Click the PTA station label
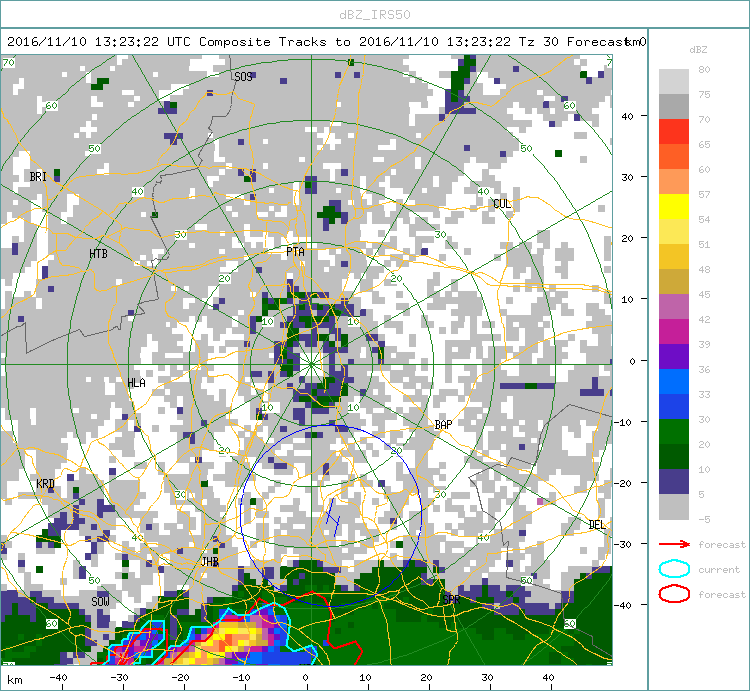 (x=295, y=252)
